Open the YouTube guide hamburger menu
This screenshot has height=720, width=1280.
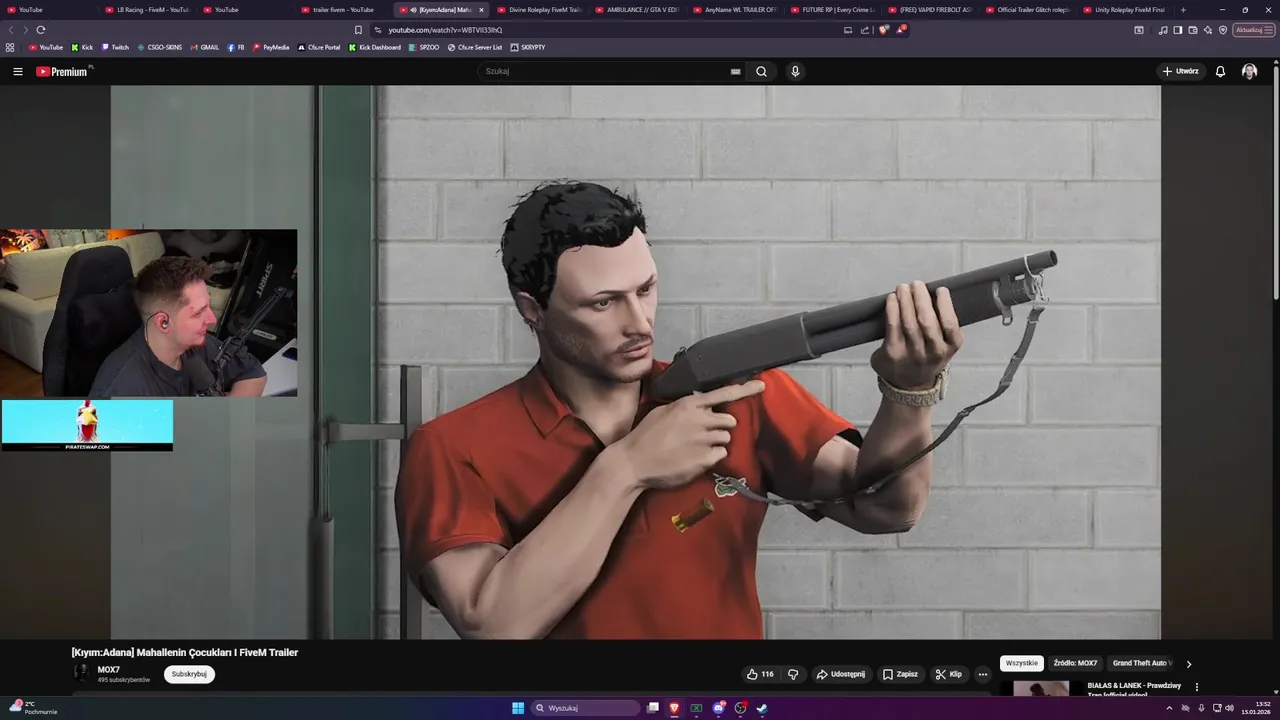click(17, 71)
